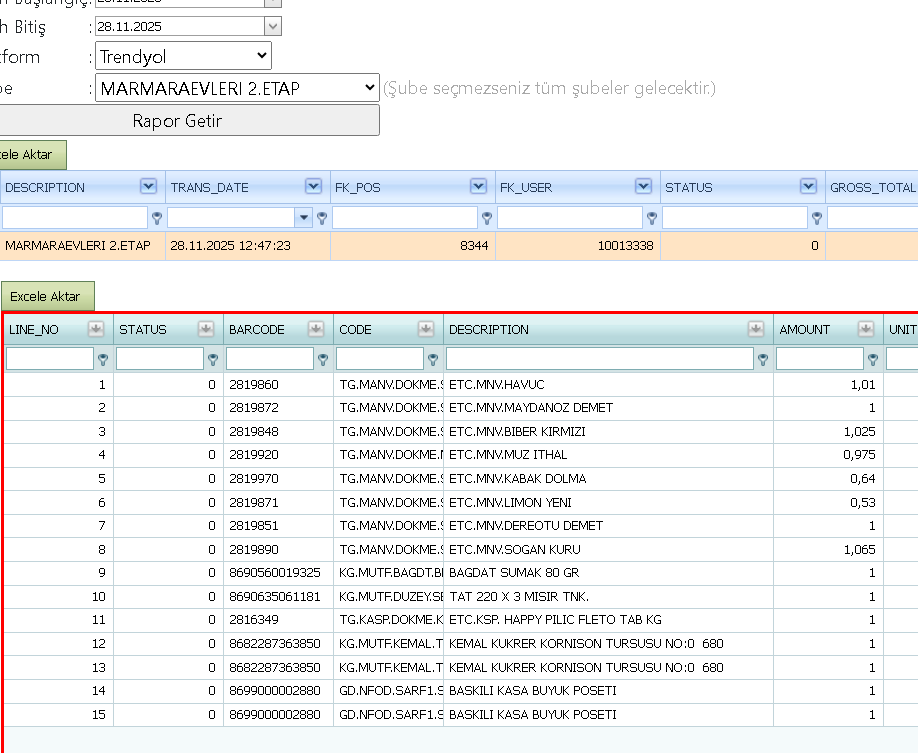Open the Trendyol platform dropdown
918x753 pixels.
[x=183, y=56]
